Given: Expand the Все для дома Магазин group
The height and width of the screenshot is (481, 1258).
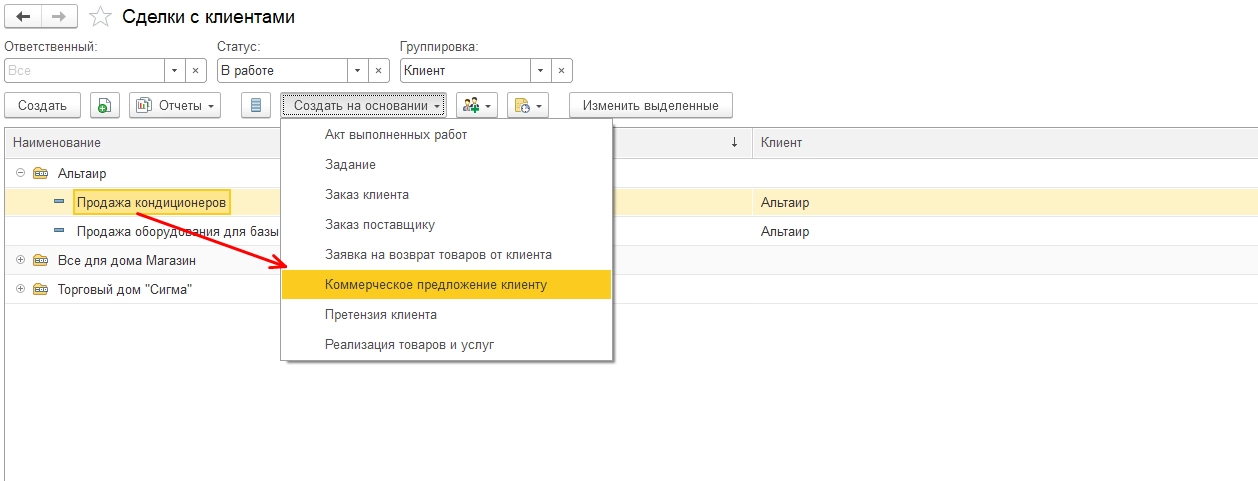Looking at the screenshot, I should (21, 260).
